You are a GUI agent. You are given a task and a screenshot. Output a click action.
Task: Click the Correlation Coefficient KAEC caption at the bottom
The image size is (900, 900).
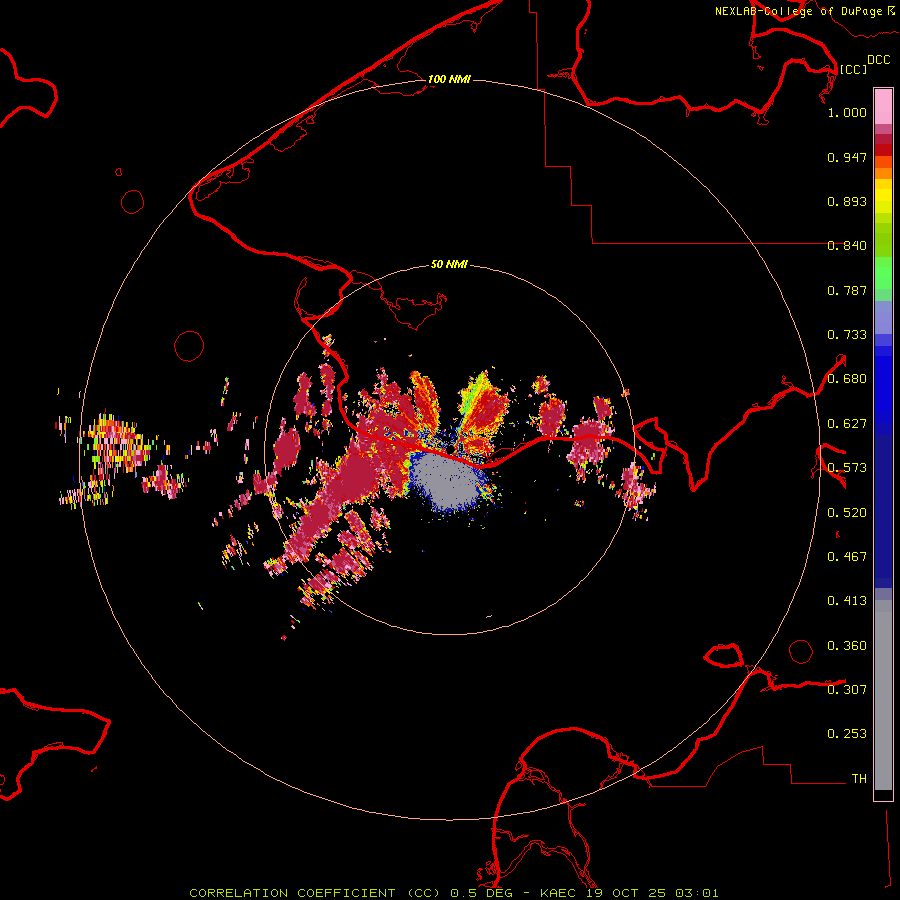tap(453, 893)
